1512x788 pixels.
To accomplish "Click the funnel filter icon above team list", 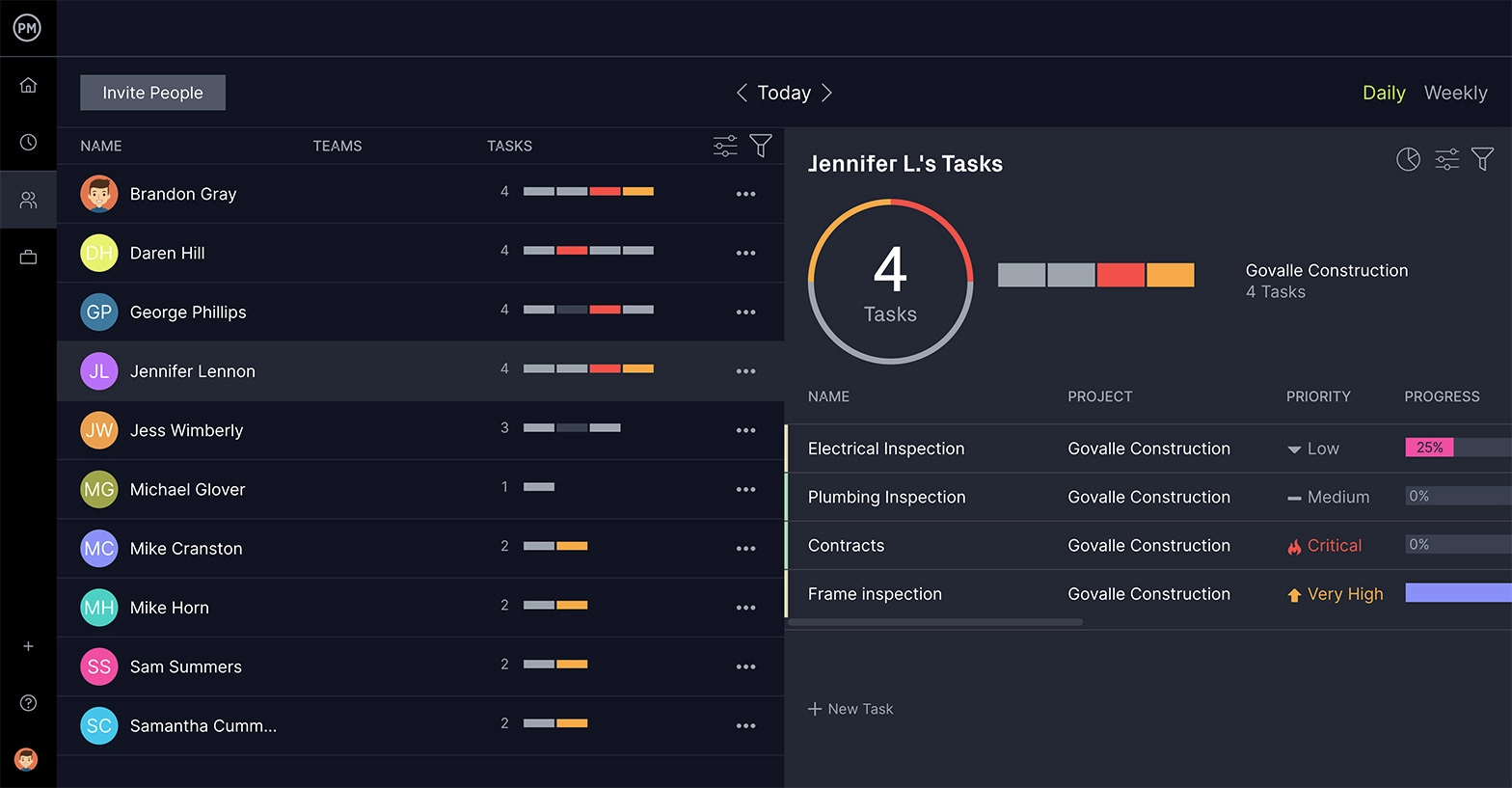I will point(761,146).
